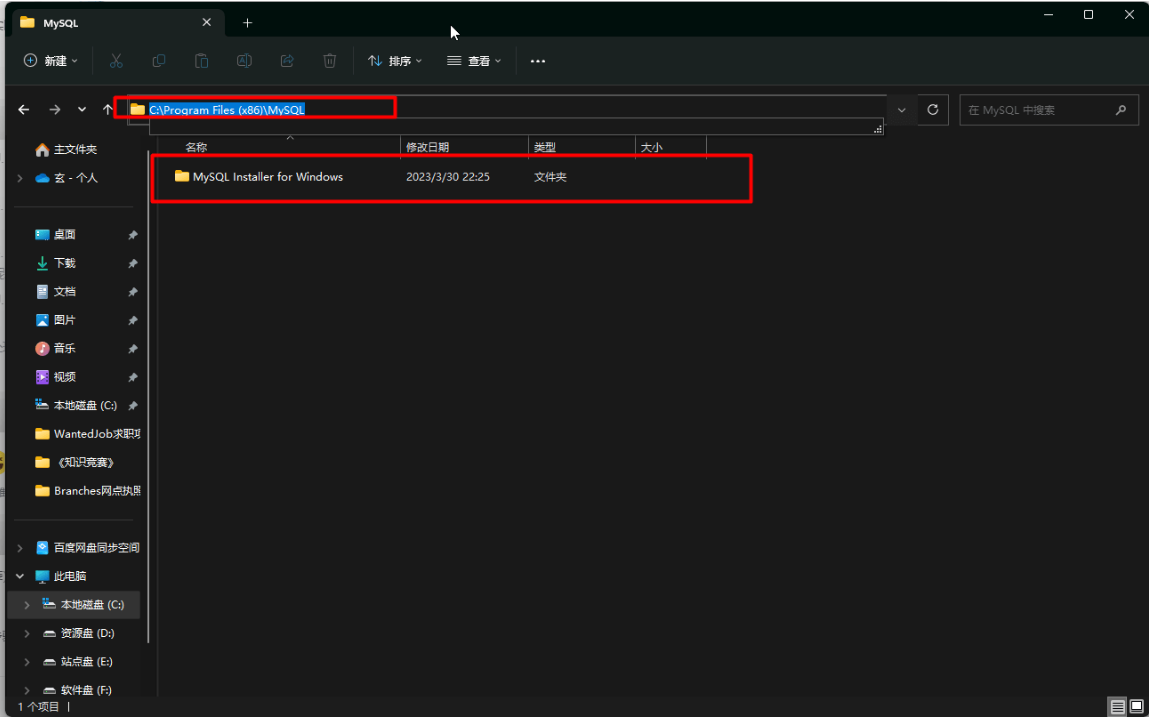The height and width of the screenshot is (717, 1149).
Task: Open 下载 in quick access
Action: (56, 263)
